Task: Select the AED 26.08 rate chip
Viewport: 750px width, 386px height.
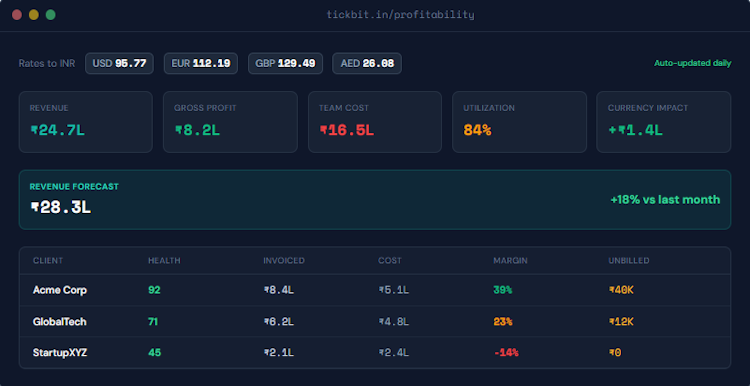Action: click(367, 63)
